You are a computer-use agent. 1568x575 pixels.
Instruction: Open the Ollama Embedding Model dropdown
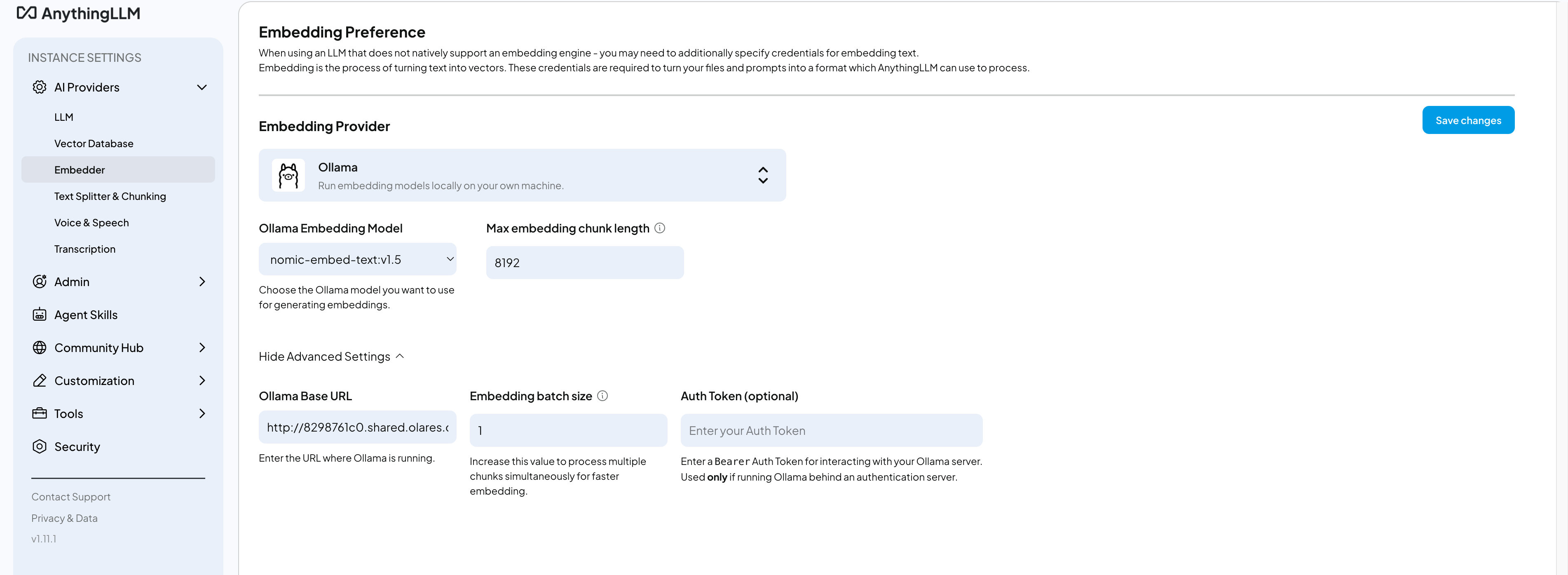[357, 259]
